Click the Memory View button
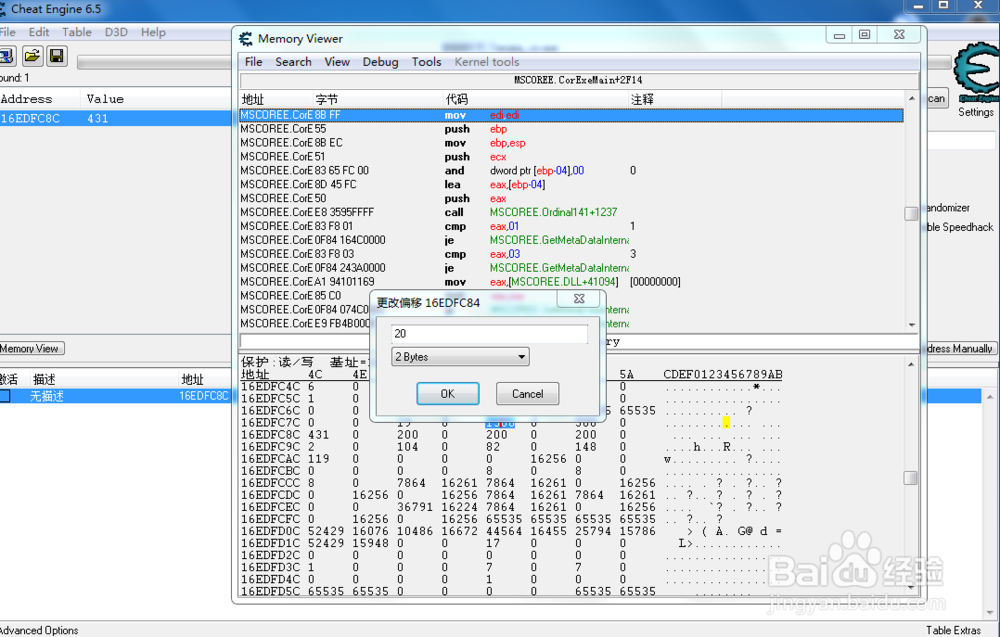 point(31,348)
